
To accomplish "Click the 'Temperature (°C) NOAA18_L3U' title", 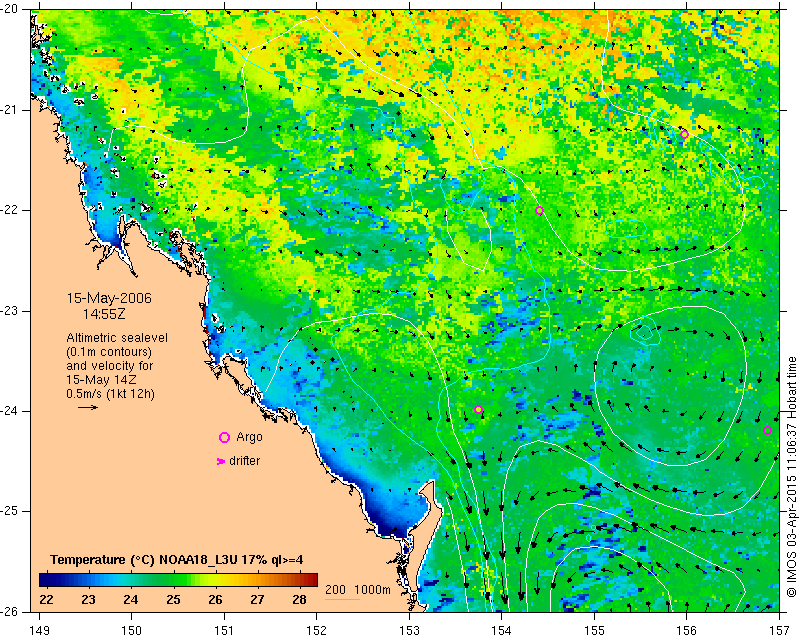I will point(144,559).
